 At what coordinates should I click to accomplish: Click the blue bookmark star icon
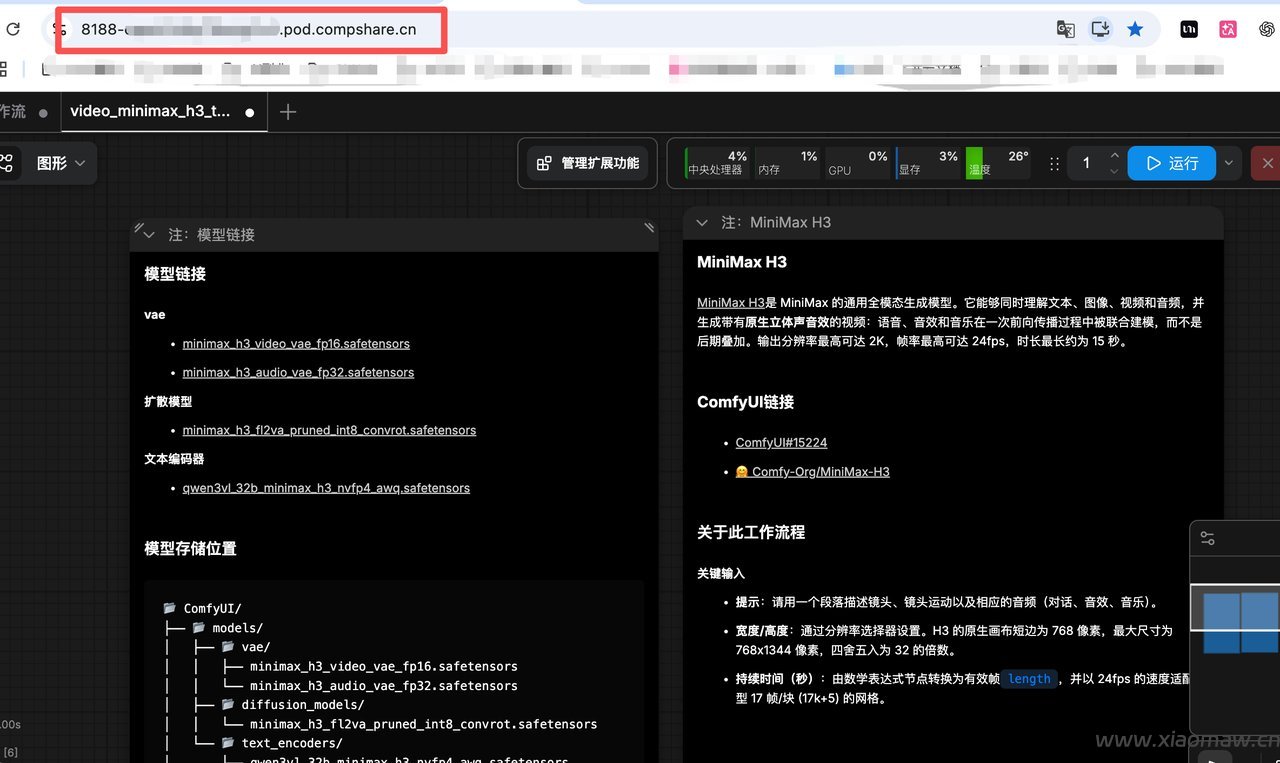point(1135,29)
